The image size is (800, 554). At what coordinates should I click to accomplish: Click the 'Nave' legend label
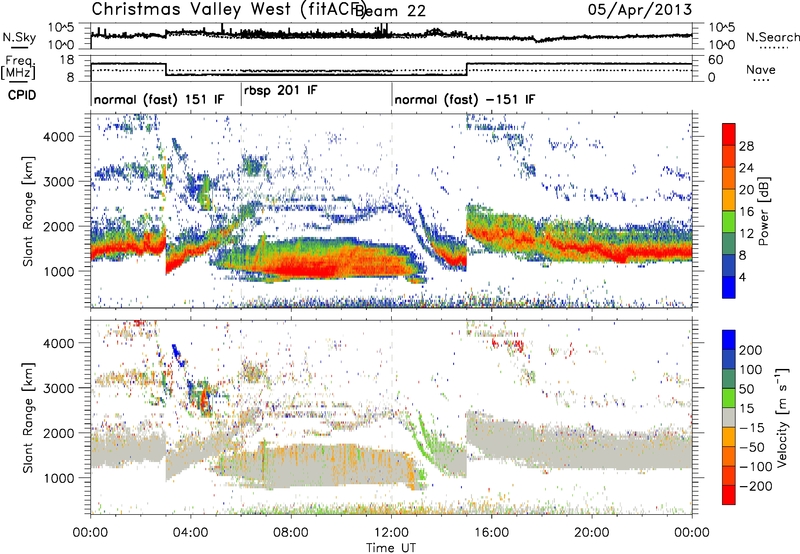pos(761,69)
